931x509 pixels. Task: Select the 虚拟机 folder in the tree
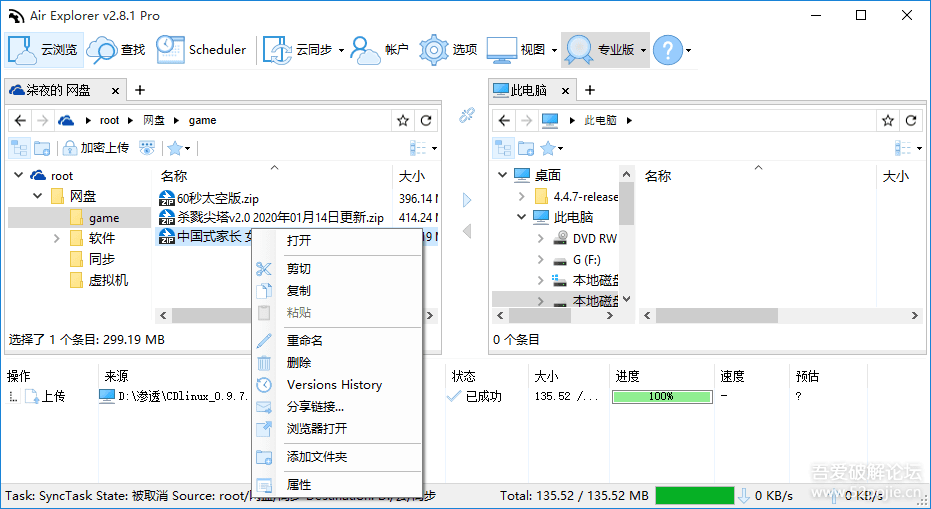(108, 280)
